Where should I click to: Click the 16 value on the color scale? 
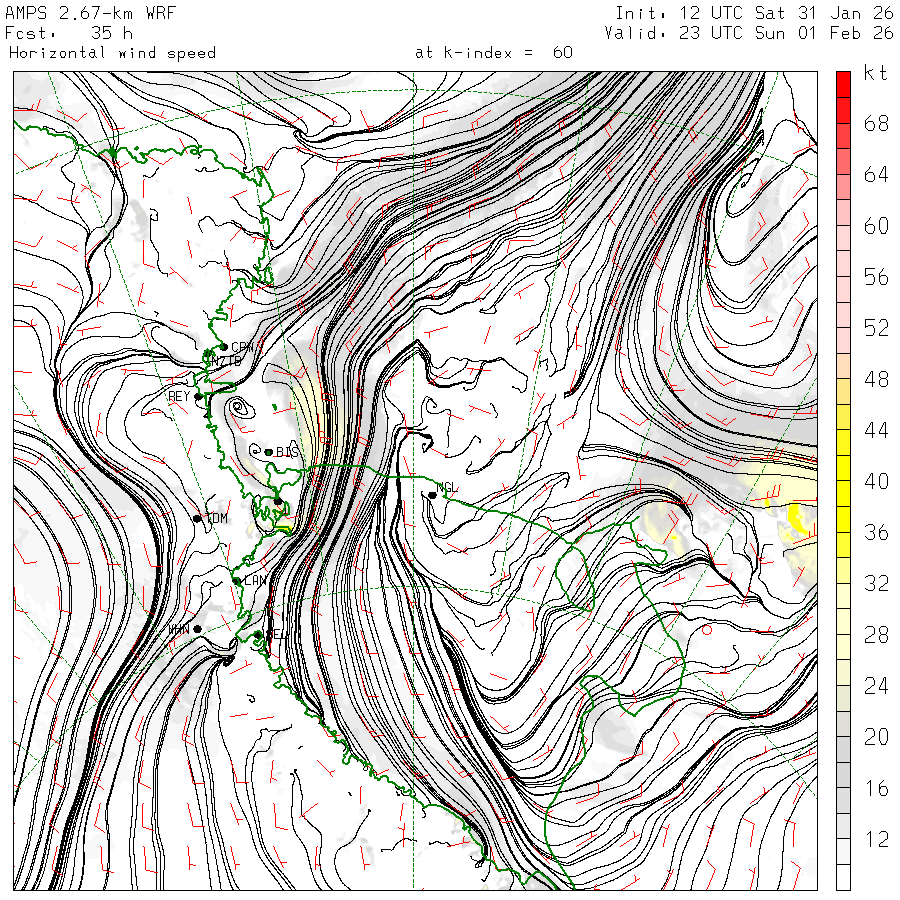(876, 789)
